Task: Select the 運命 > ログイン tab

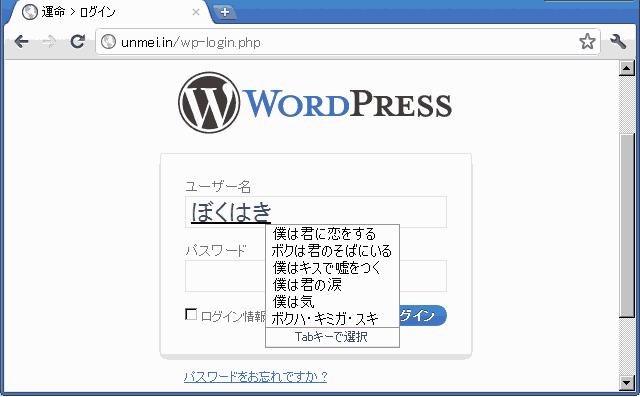Action: 109,12
